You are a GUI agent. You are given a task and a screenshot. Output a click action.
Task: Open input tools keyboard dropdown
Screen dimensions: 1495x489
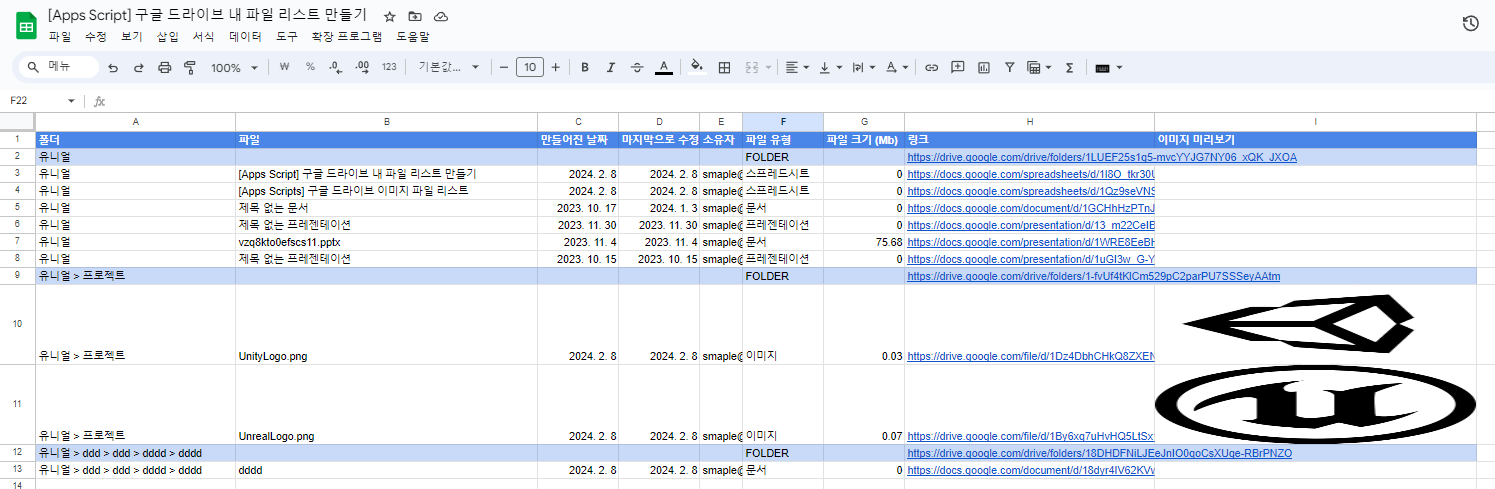coord(1109,67)
